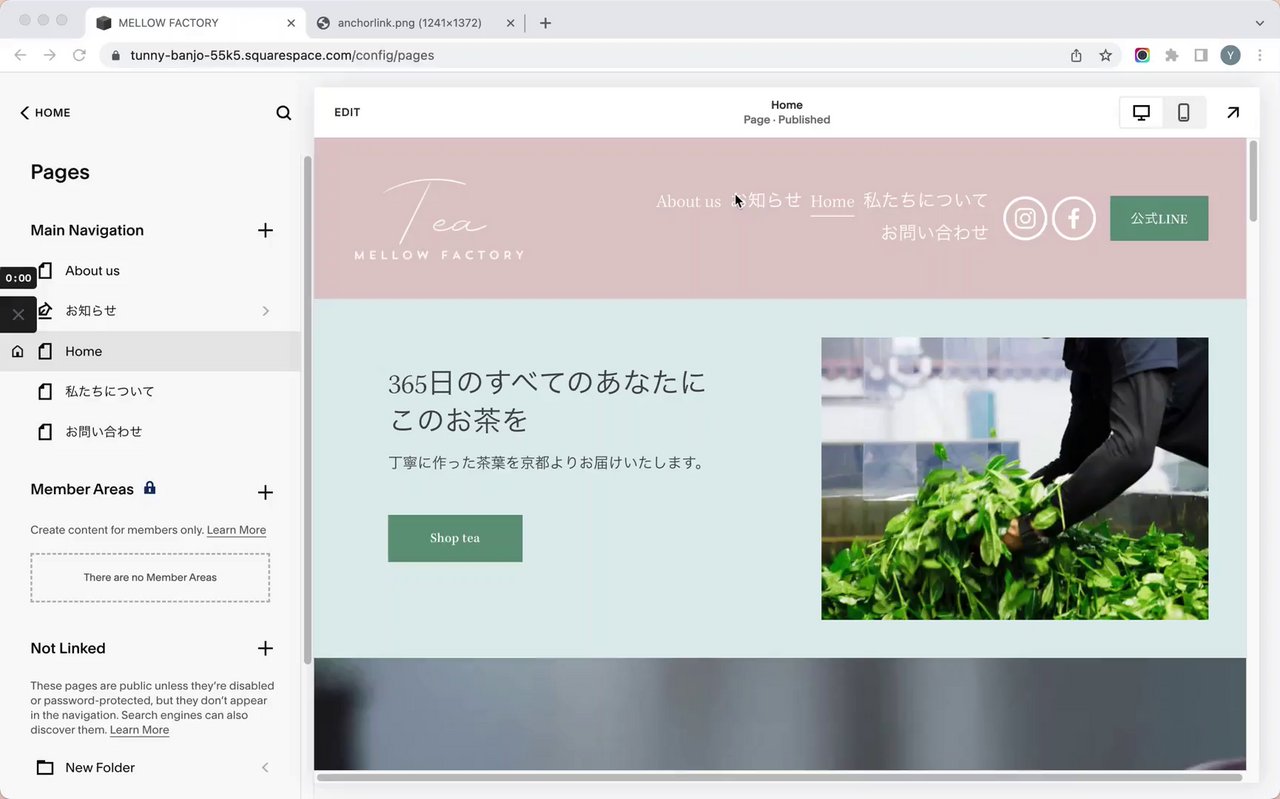This screenshot has height=799, width=1280.
Task: Click the 公式LINE button in header
Action: [1159, 218]
